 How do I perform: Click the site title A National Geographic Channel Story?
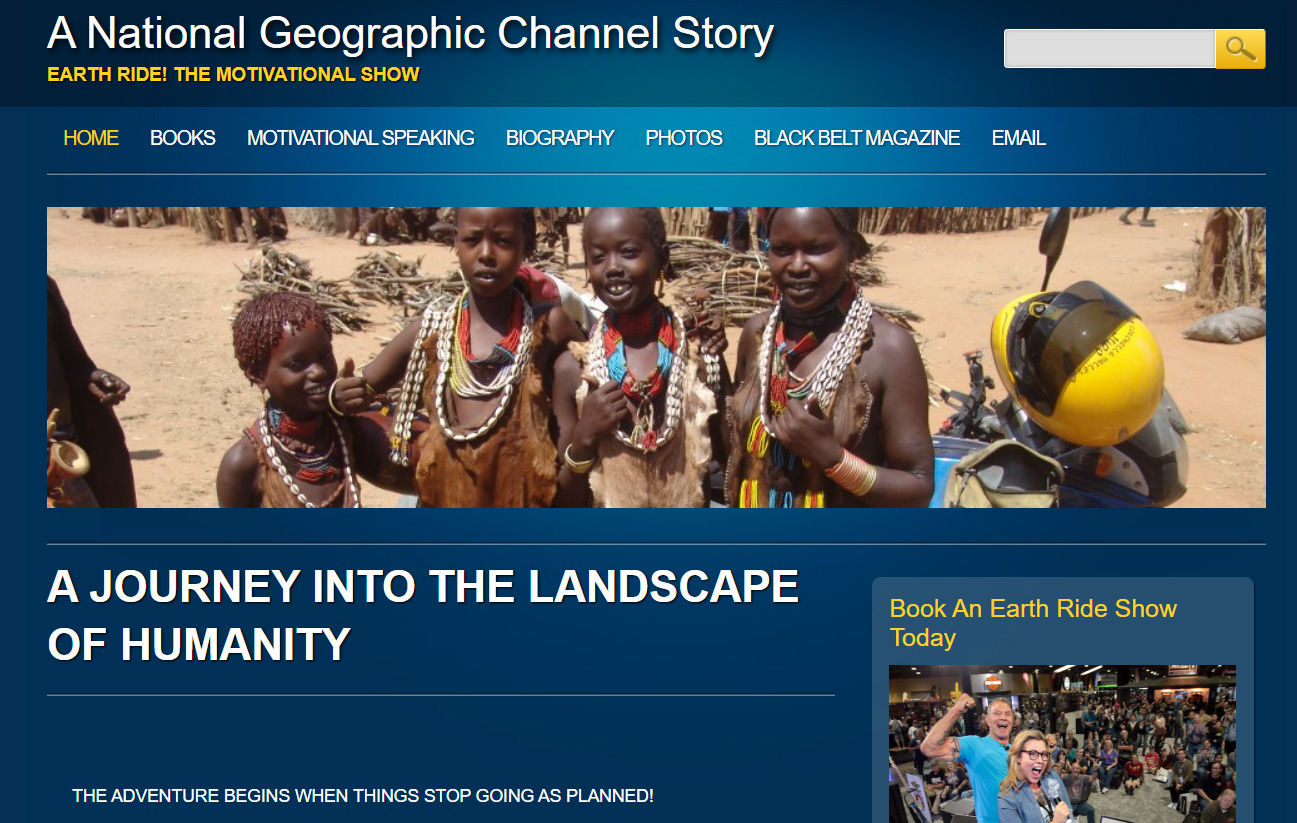click(x=410, y=33)
